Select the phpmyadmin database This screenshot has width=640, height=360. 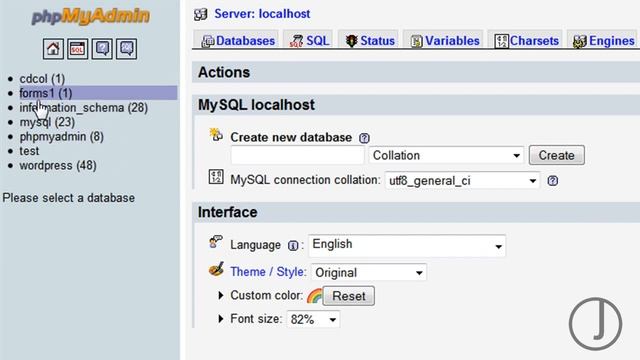click(x=61, y=136)
